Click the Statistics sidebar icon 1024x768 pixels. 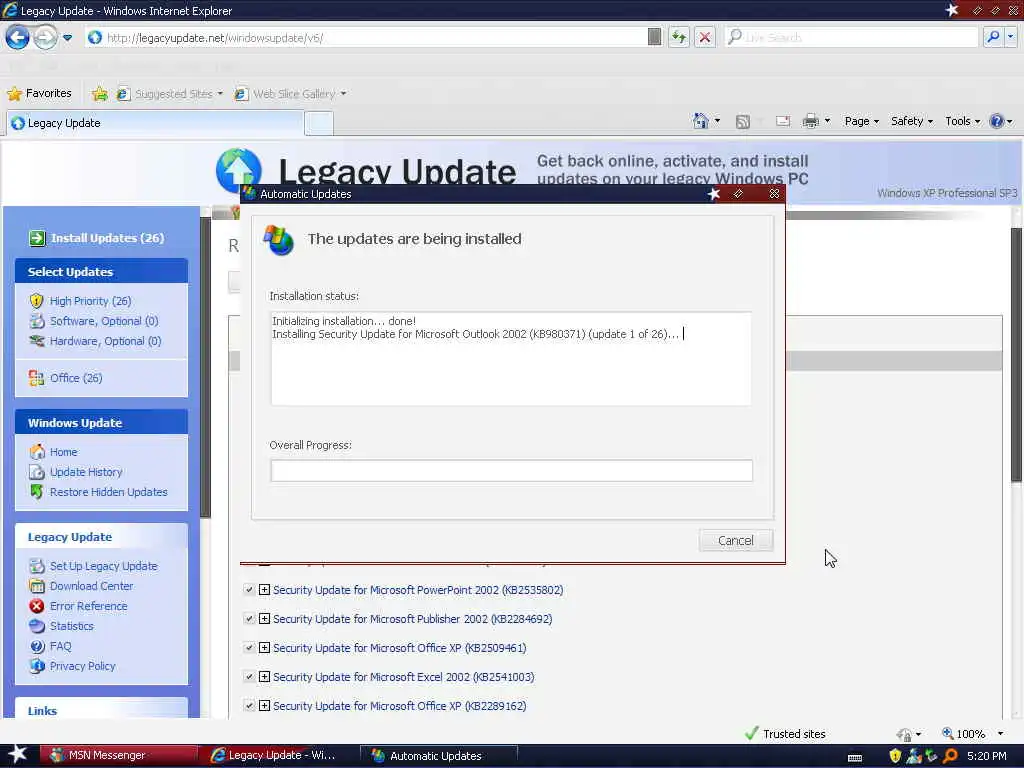click(x=37, y=626)
